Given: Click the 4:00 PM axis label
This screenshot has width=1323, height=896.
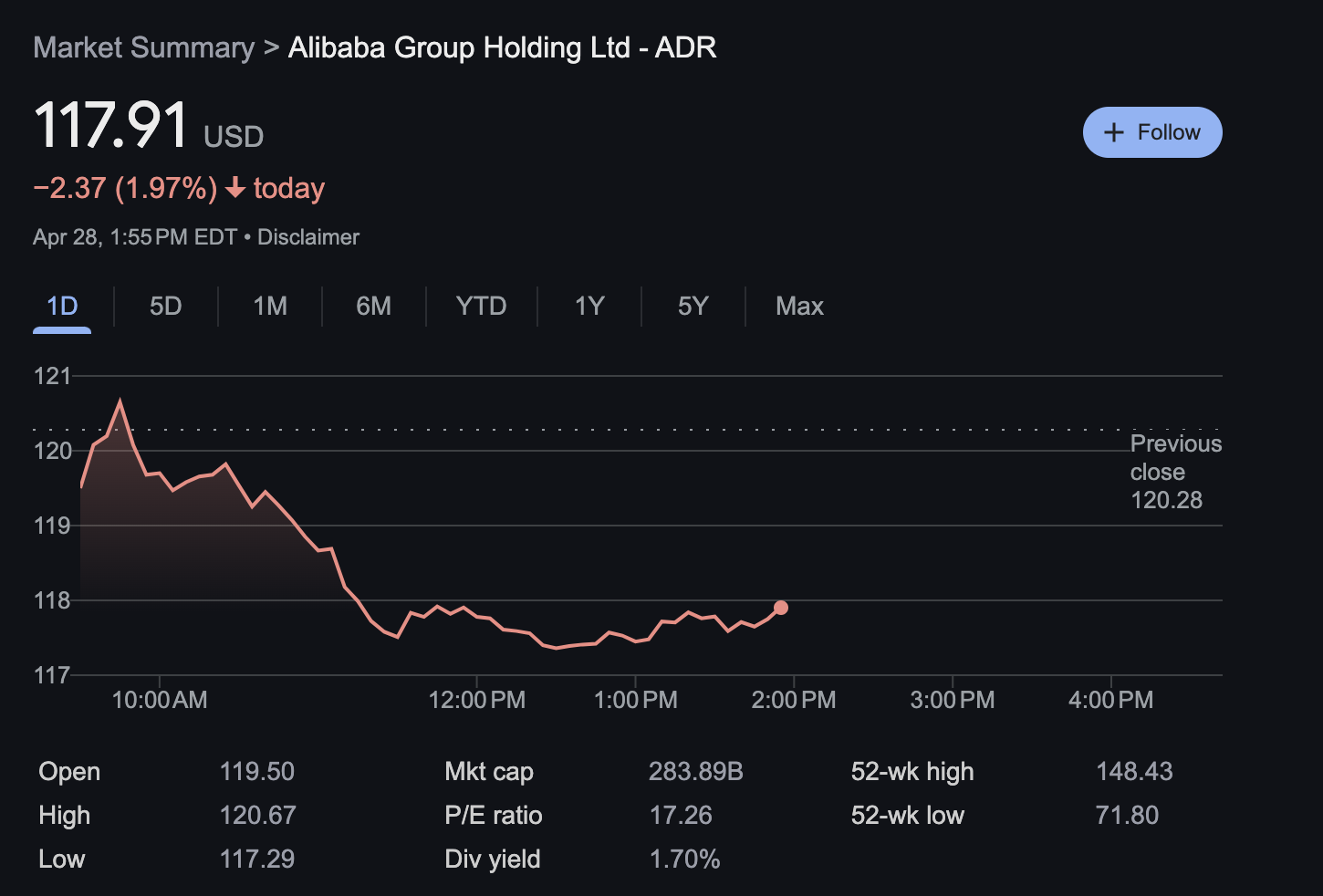Looking at the screenshot, I should (1111, 700).
